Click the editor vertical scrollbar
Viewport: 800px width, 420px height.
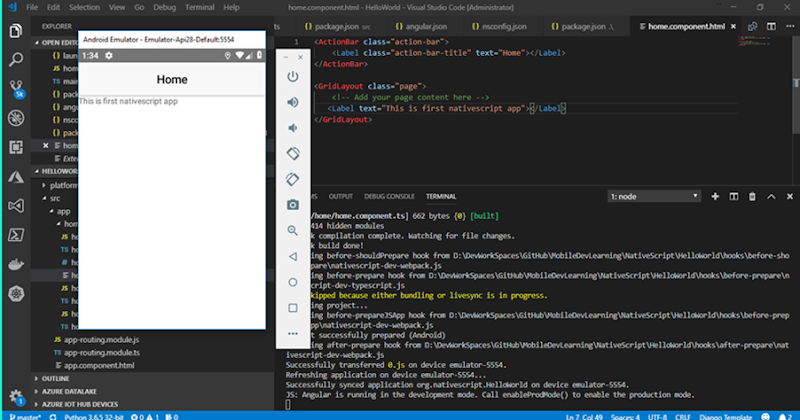[x=796, y=100]
